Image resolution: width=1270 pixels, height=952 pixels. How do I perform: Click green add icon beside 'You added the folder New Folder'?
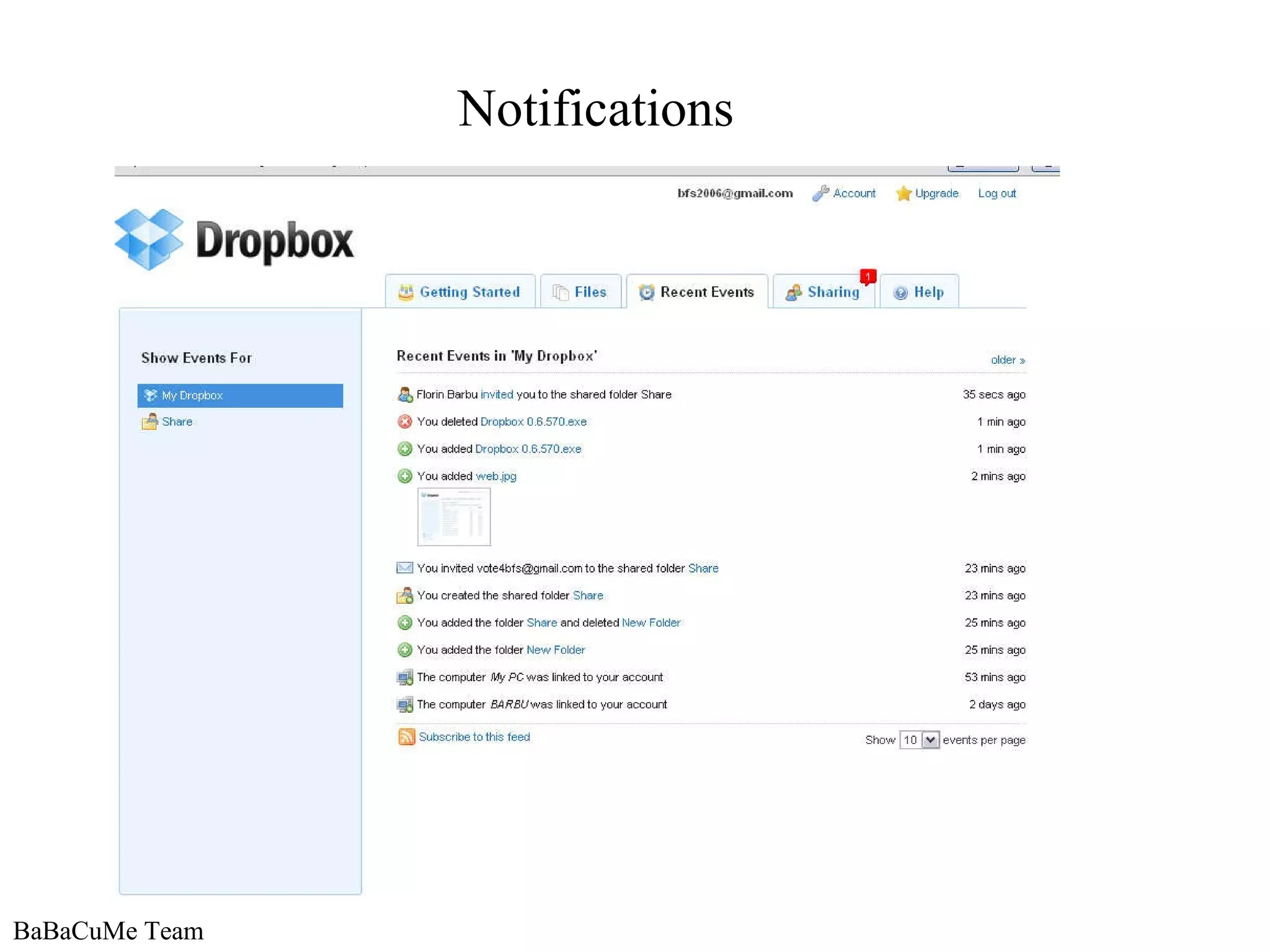[x=405, y=650]
